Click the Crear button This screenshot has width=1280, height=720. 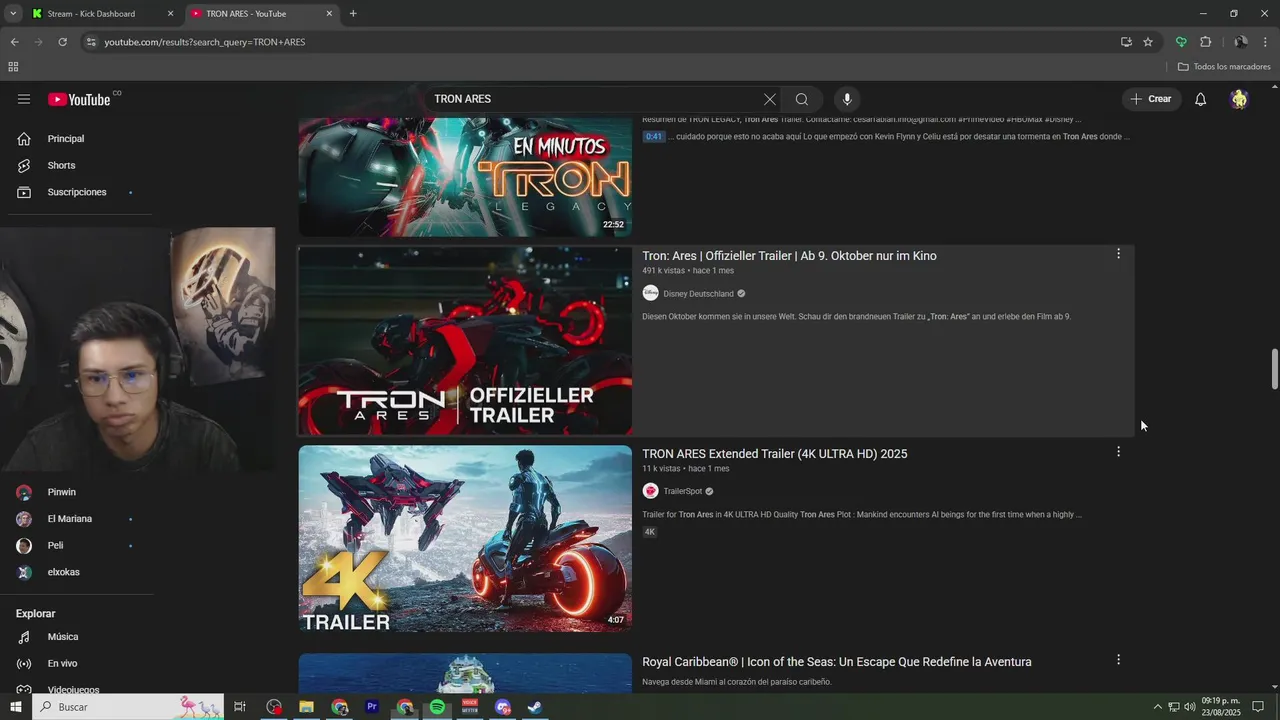tap(1151, 99)
